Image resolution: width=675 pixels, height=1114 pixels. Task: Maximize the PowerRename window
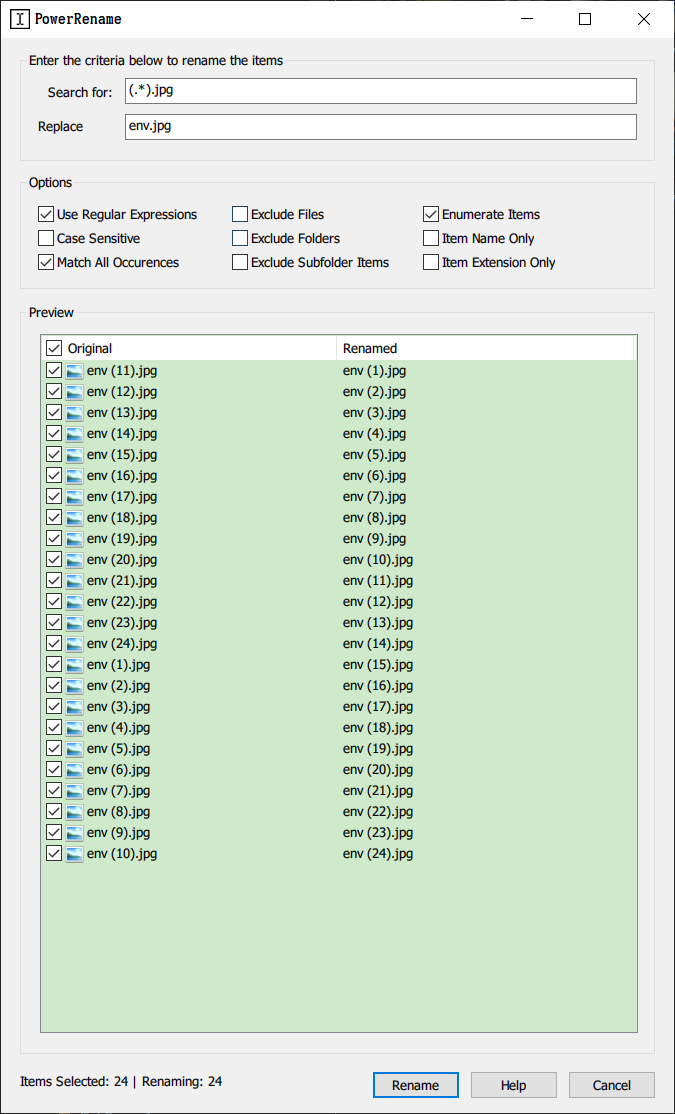[x=585, y=19]
